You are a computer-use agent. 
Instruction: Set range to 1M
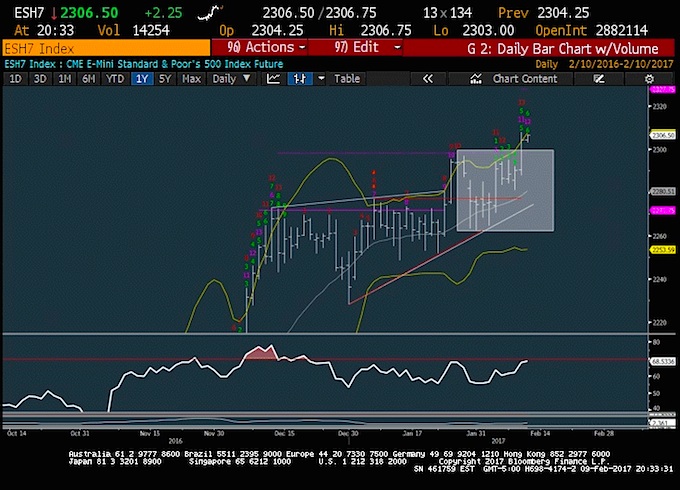click(x=65, y=79)
